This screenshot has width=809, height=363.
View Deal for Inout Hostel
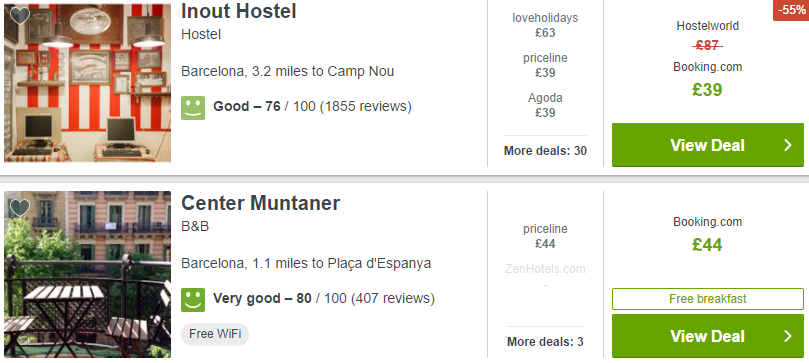708,145
